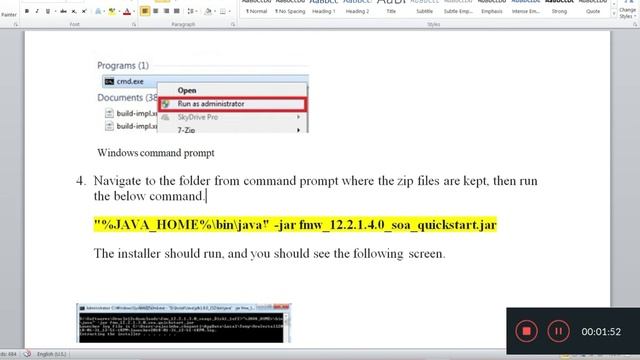Apply the No Spacing style
The height and width of the screenshot is (360, 640).
(290, 7)
